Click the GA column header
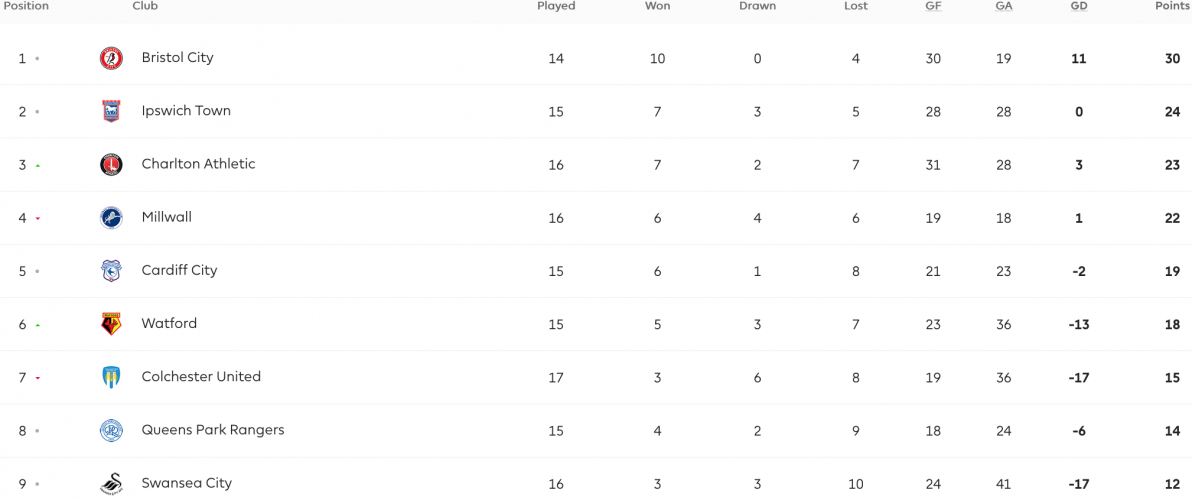Viewport: 1192px width, 500px height. pos(1003,6)
